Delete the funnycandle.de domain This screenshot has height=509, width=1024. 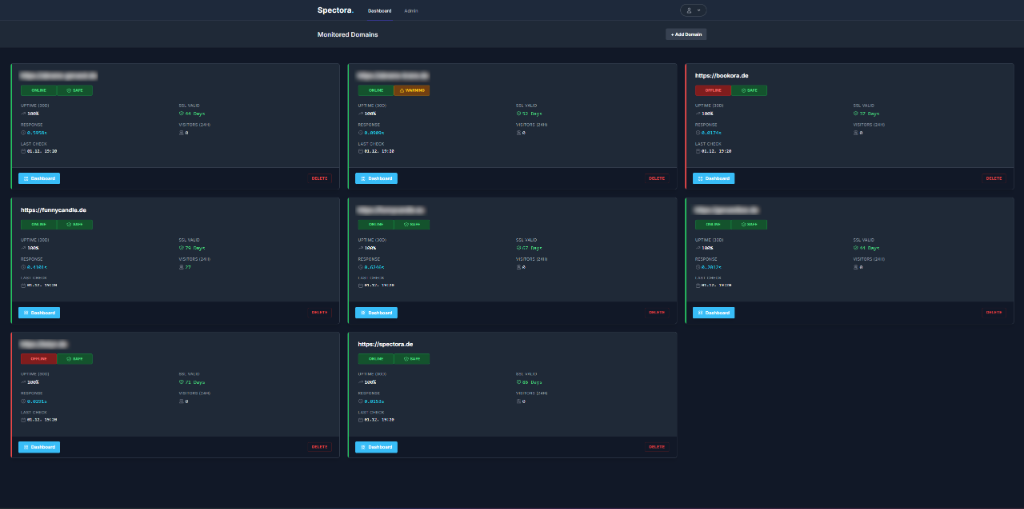319,312
